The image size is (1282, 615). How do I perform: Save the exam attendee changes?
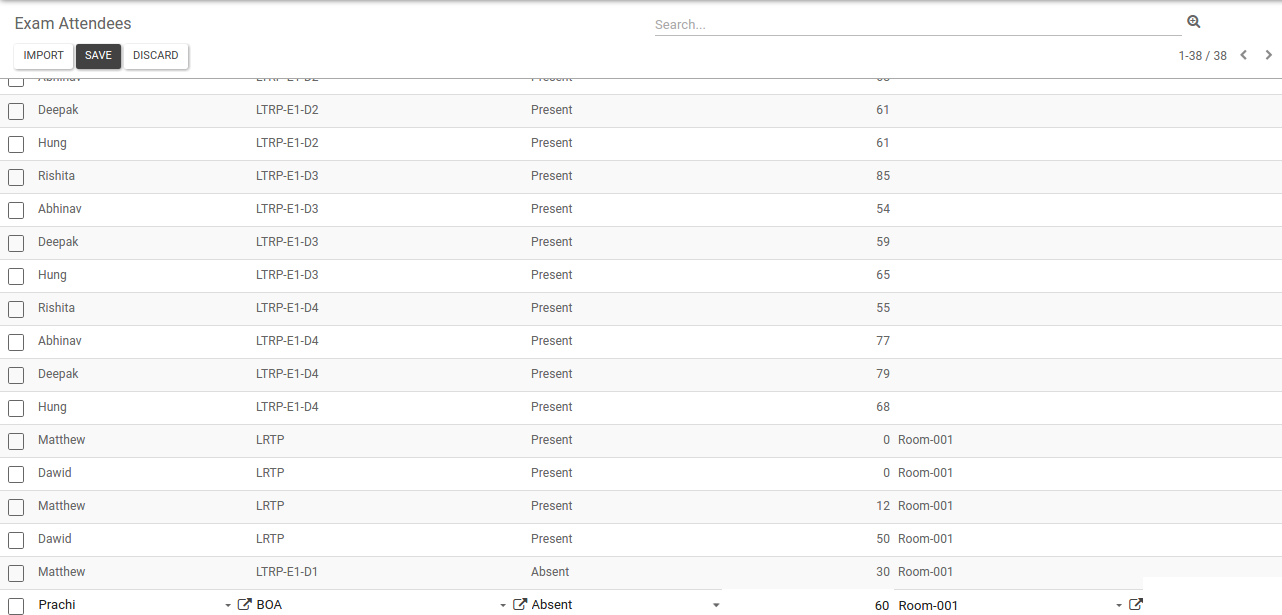(98, 56)
